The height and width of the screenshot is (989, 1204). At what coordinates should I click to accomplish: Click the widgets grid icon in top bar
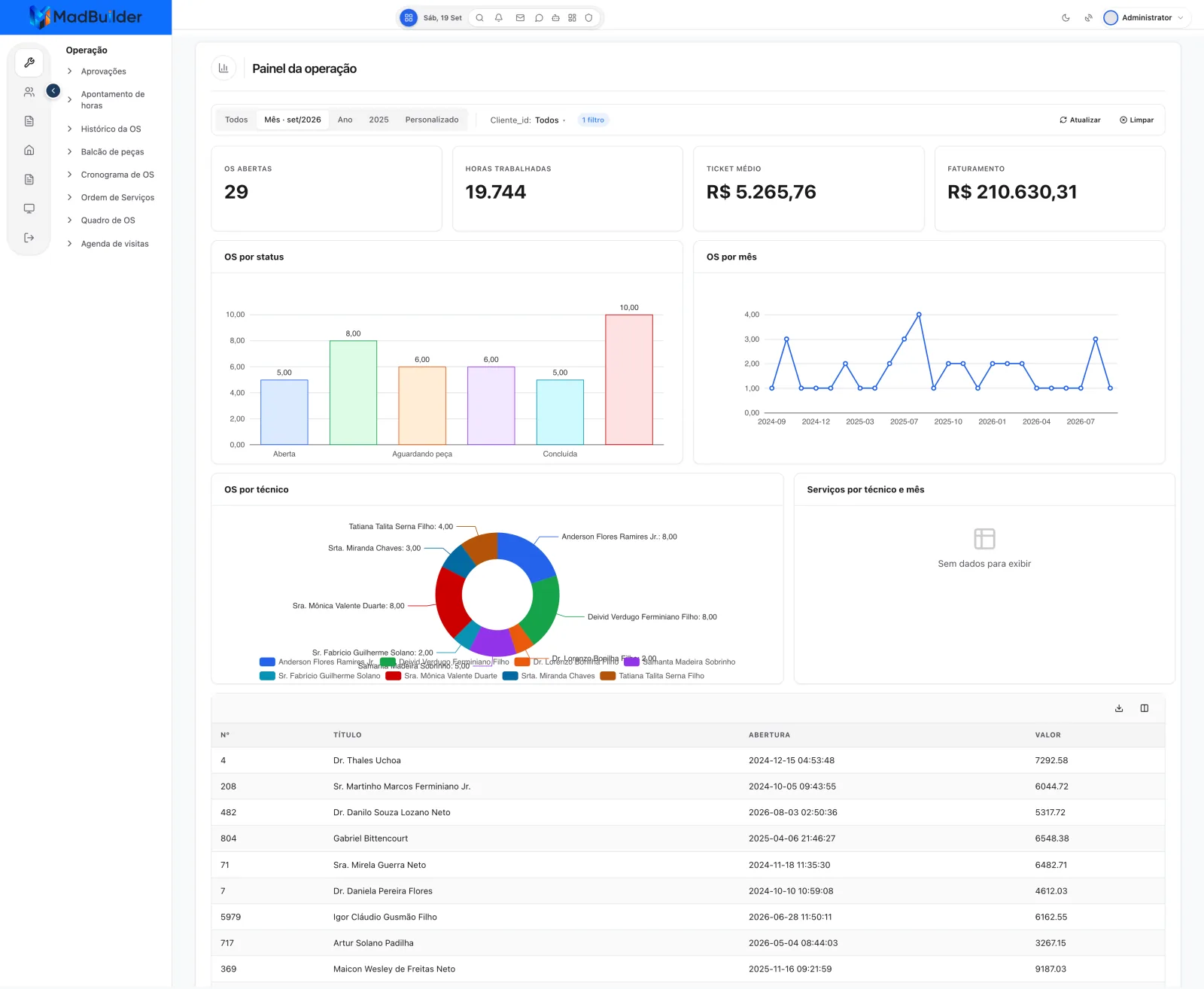point(572,18)
